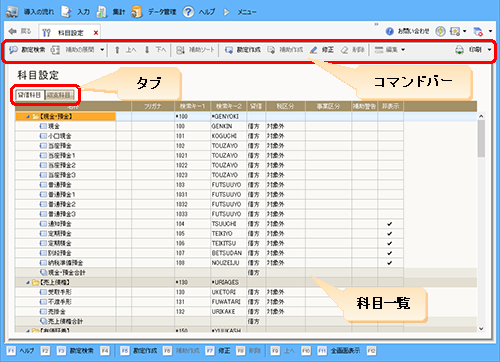Click 勘定検索 in the command bar

coord(27,50)
